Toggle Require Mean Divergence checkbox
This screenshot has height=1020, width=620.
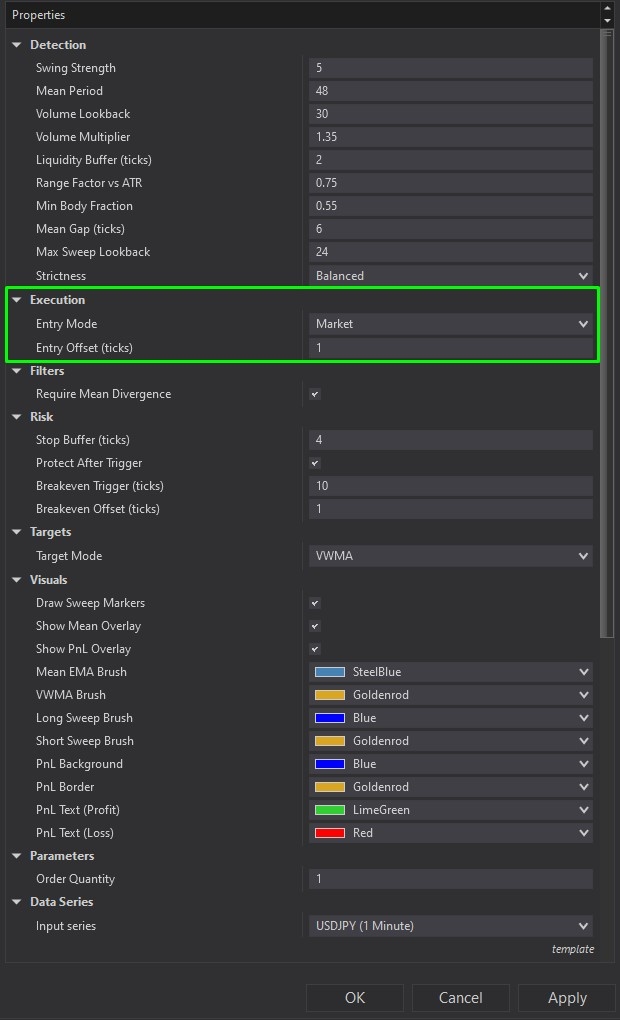(x=314, y=394)
